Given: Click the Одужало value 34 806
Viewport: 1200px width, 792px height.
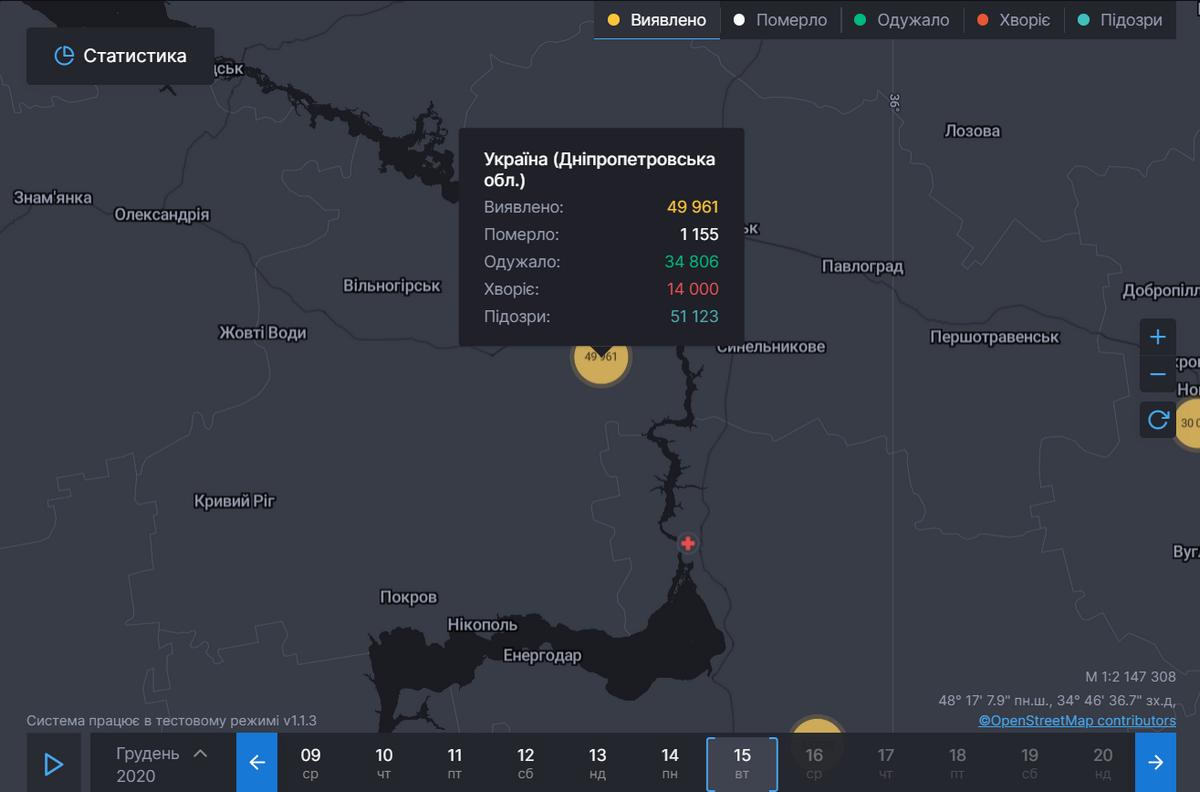Looking at the screenshot, I should (692, 262).
